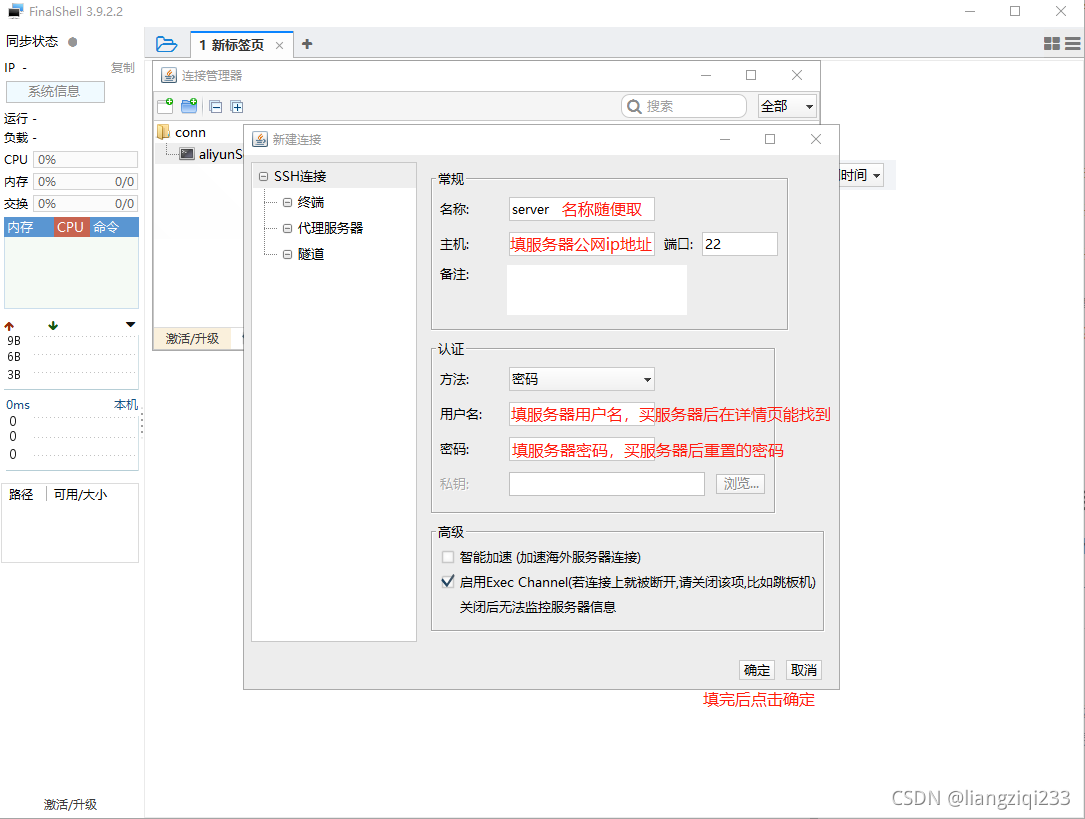Close the 新建连接 dialog
The width and height of the screenshot is (1085, 819).
816,139
